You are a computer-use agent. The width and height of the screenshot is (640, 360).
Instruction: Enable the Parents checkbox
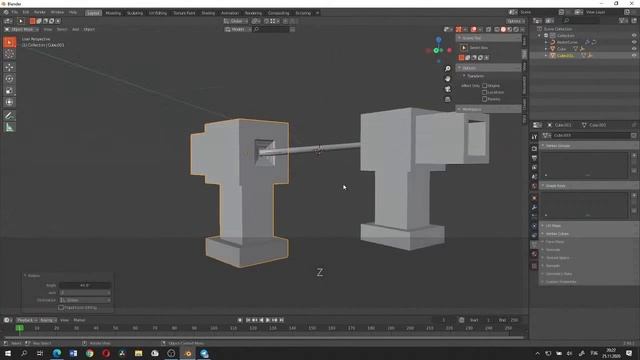(484, 99)
